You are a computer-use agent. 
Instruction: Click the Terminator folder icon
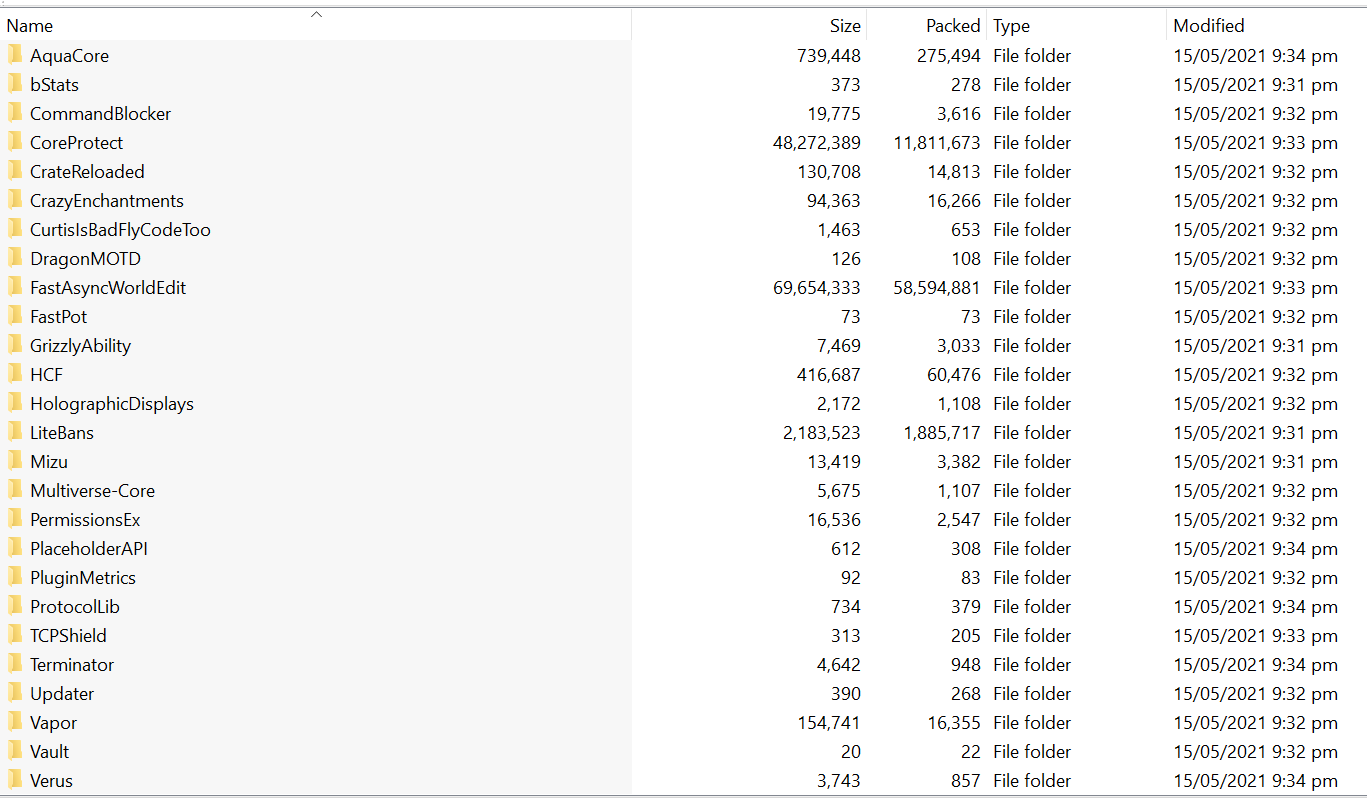click(15, 664)
